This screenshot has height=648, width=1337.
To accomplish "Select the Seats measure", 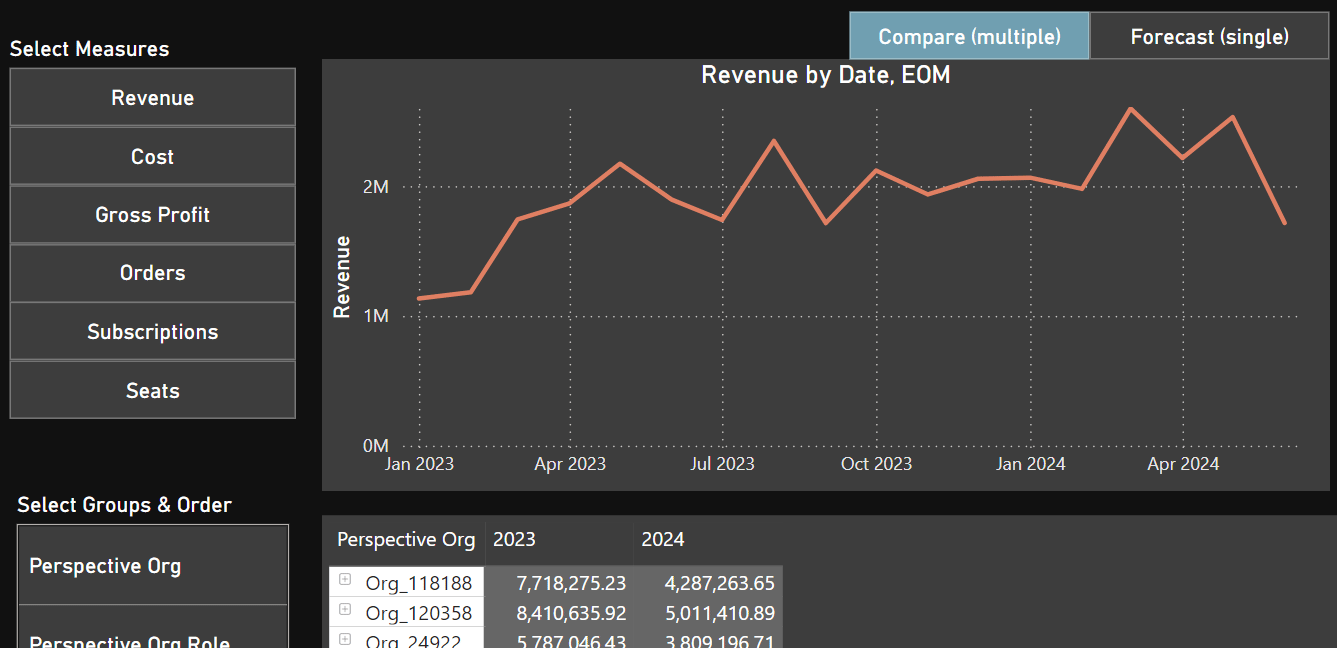I will tap(153, 390).
